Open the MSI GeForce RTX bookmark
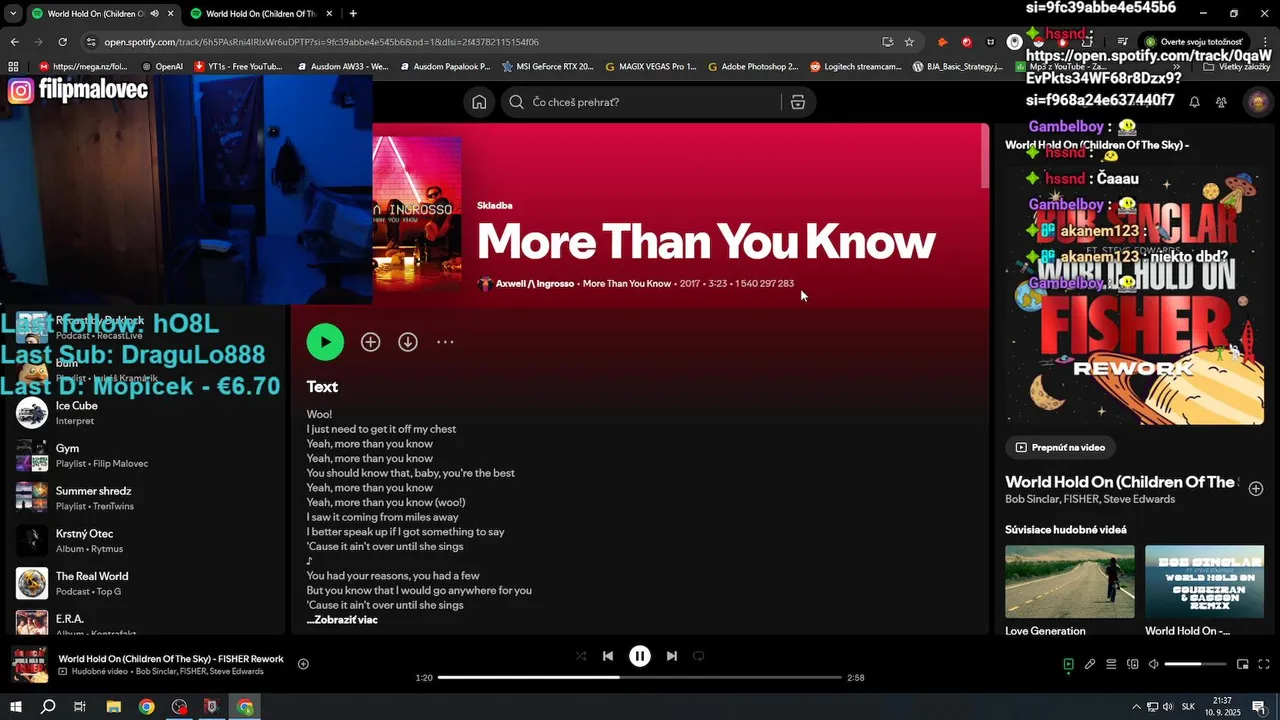 click(548, 67)
